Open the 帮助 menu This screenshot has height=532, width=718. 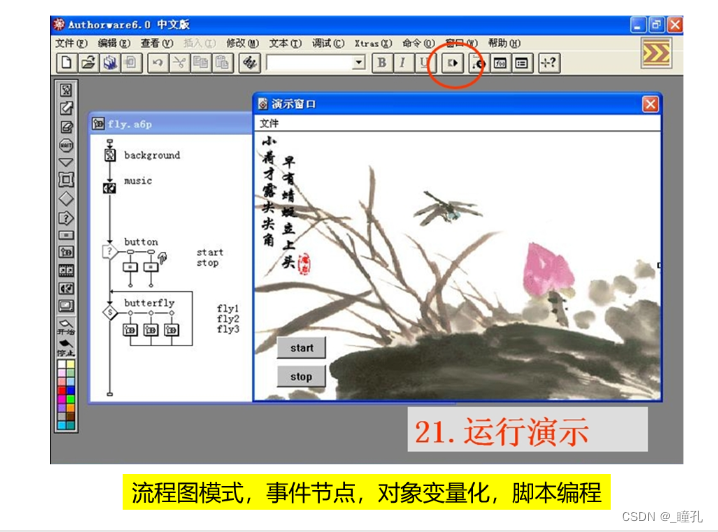tap(504, 43)
